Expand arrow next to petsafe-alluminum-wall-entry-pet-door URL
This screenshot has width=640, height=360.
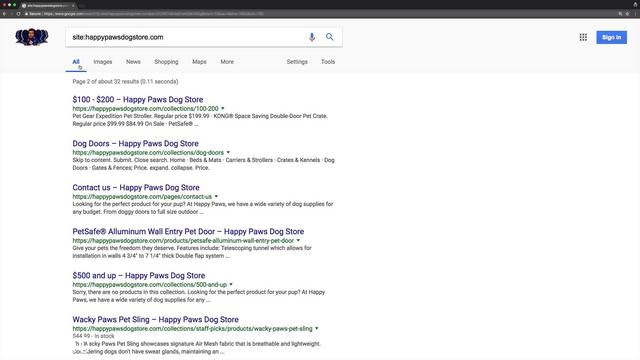click(x=298, y=241)
